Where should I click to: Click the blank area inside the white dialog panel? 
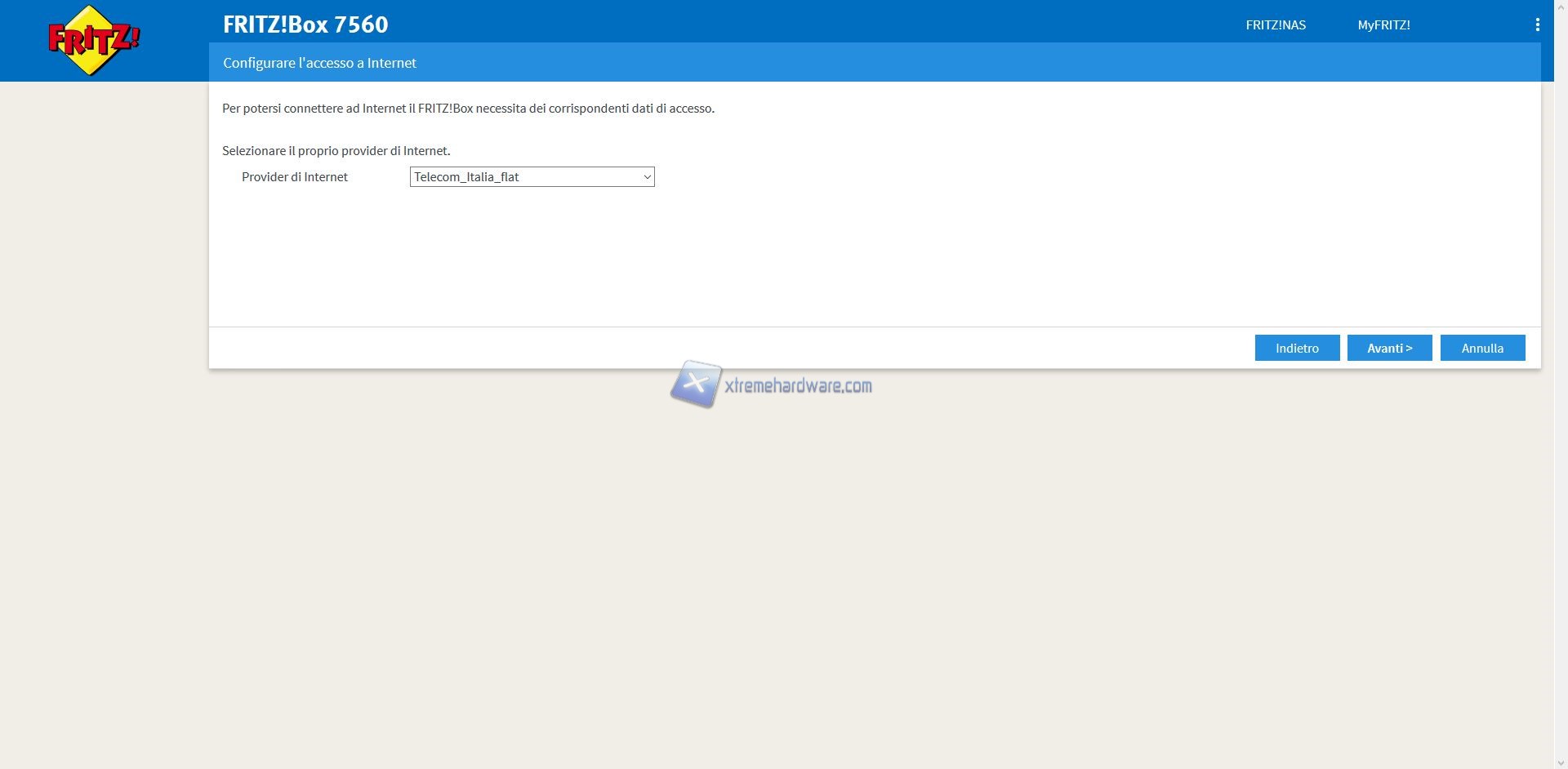(x=874, y=253)
